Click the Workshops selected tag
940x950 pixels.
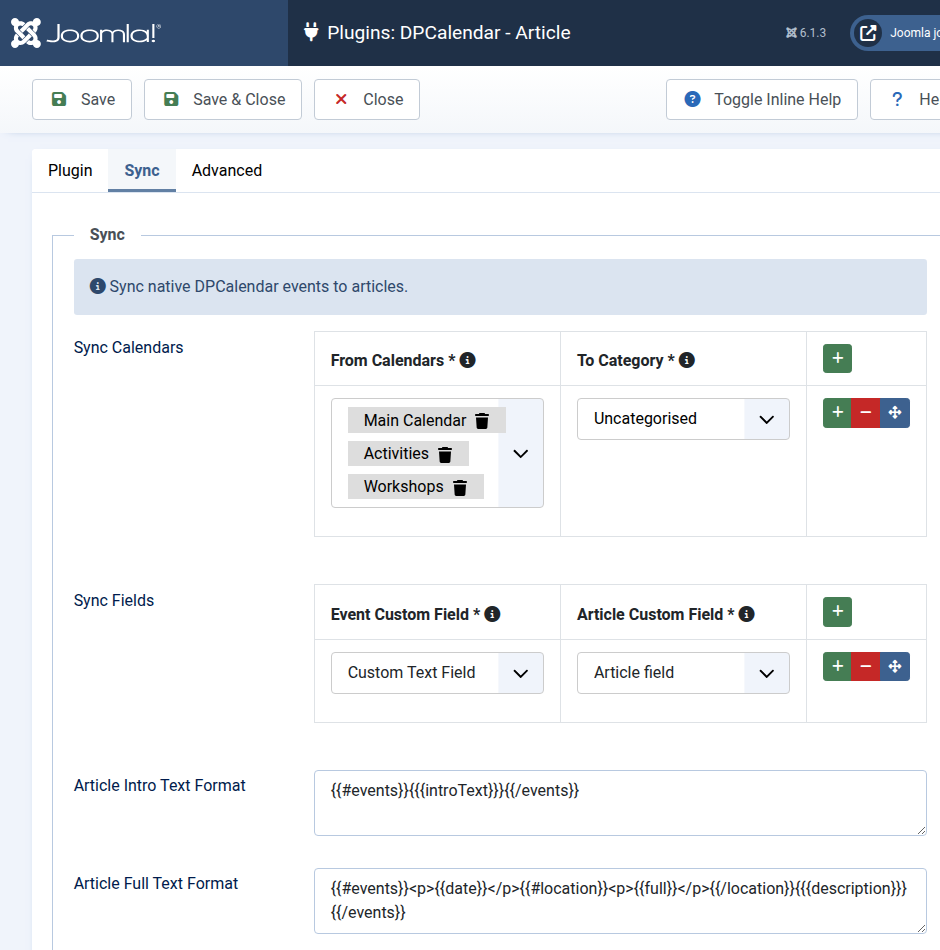point(416,487)
